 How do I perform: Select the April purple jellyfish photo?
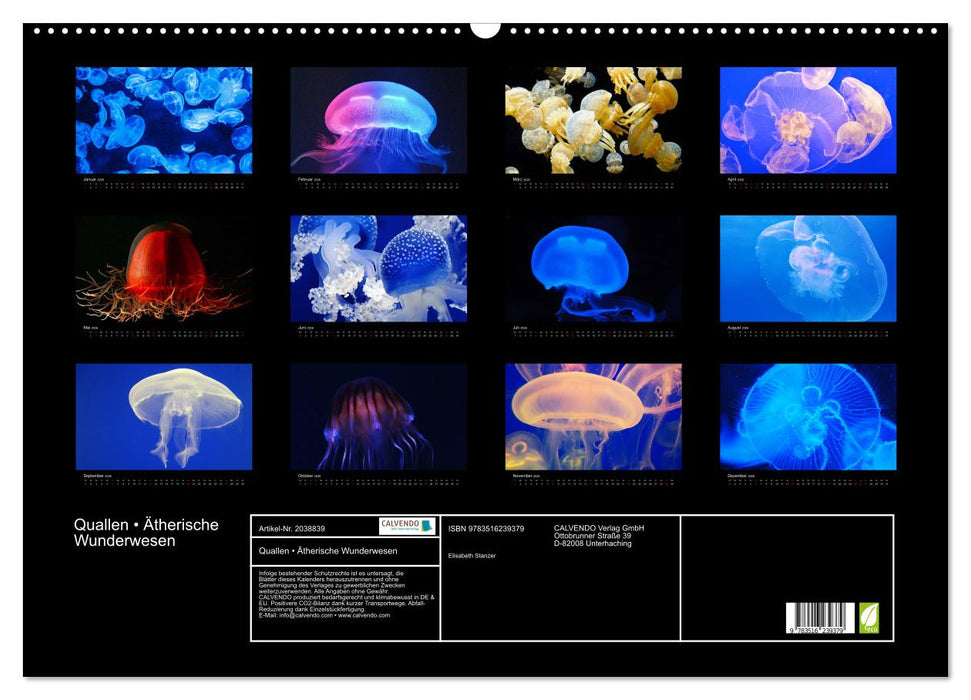pyautogui.click(x=808, y=120)
